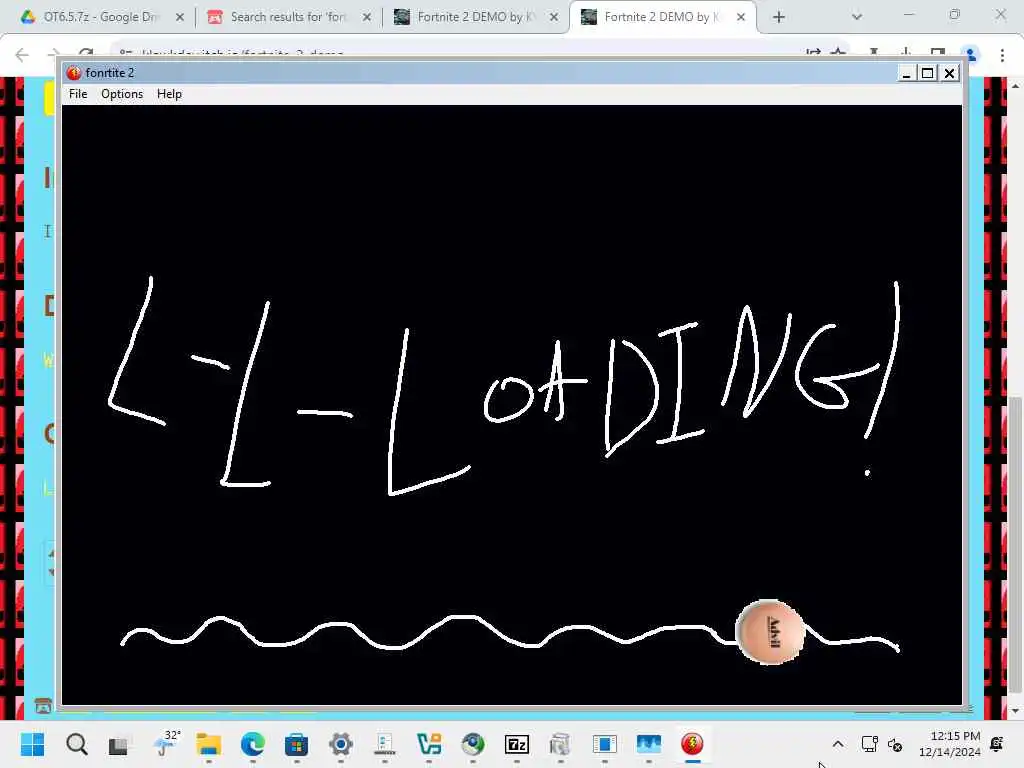The image size is (1024, 768).
Task: Open the File menu in fonrtite 2
Action: point(78,94)
